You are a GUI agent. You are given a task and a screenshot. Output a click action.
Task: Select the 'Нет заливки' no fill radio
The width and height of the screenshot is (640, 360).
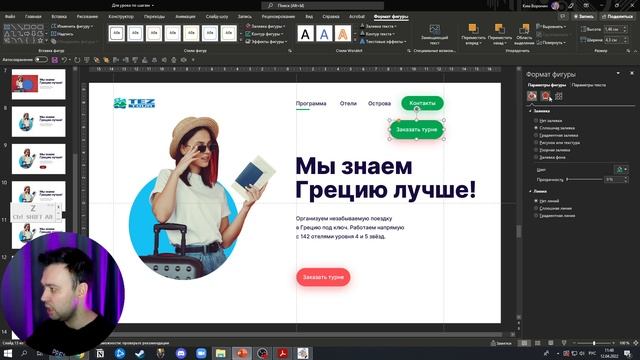click(x=536, y=121)
